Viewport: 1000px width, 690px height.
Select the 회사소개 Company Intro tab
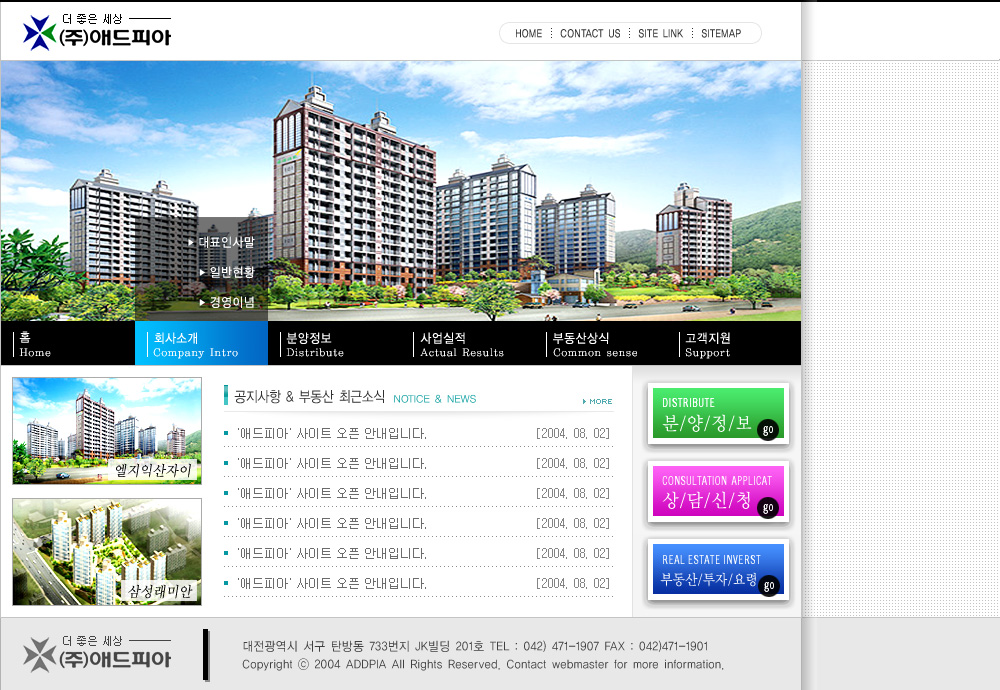[200, 344]
